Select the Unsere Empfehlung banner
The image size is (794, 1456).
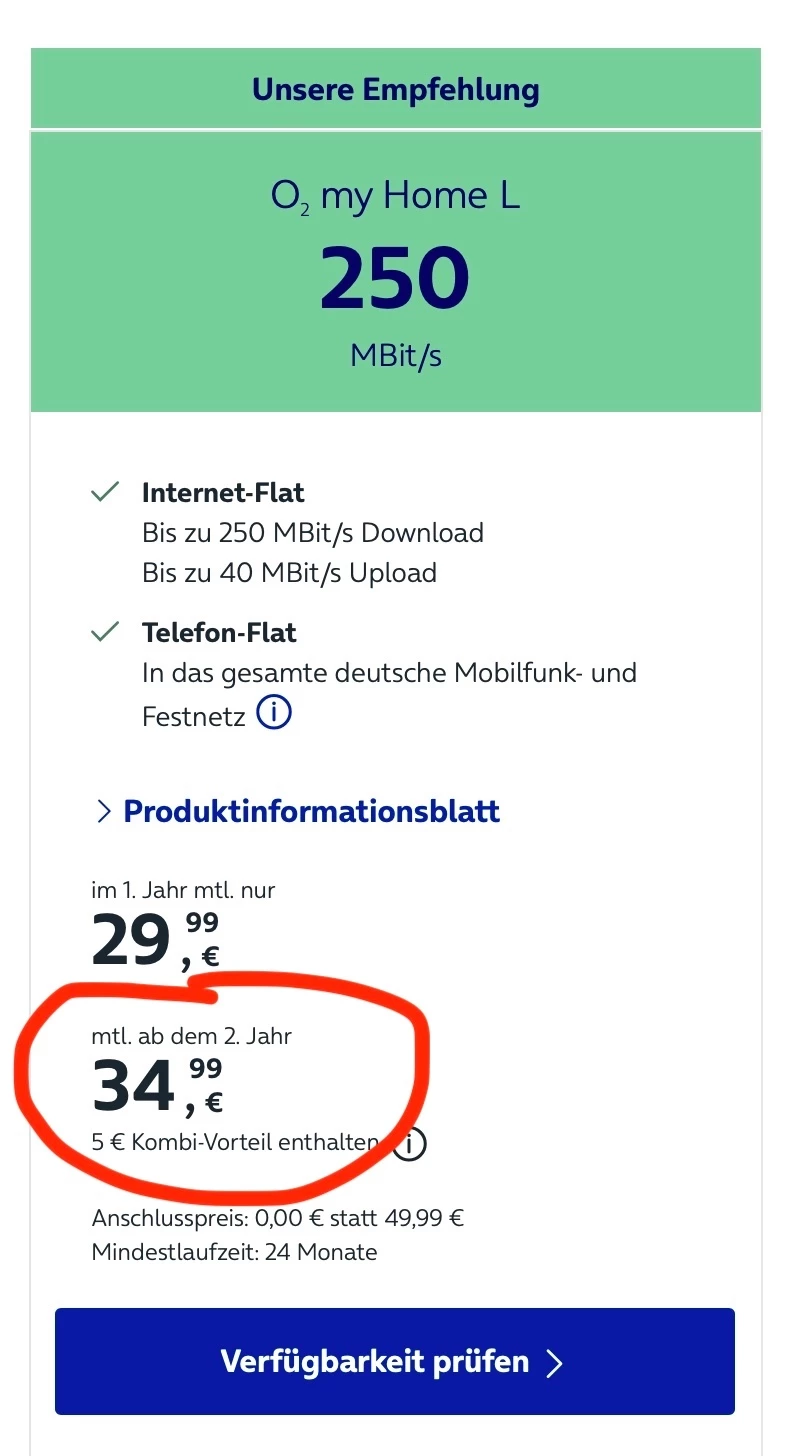click(x=396, y=90)
